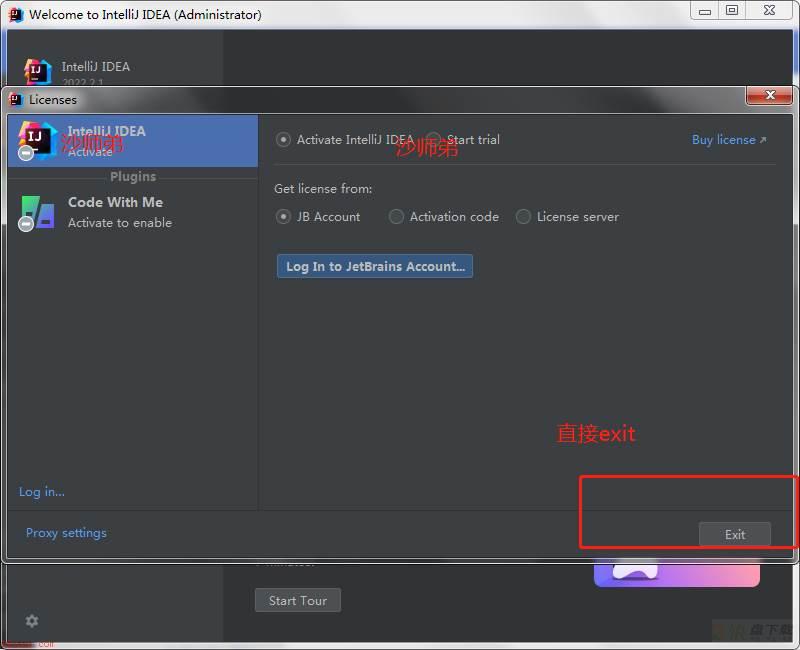800x650 pixels.
Task: Click Start Tour in Welcome window
Action: 298,601
